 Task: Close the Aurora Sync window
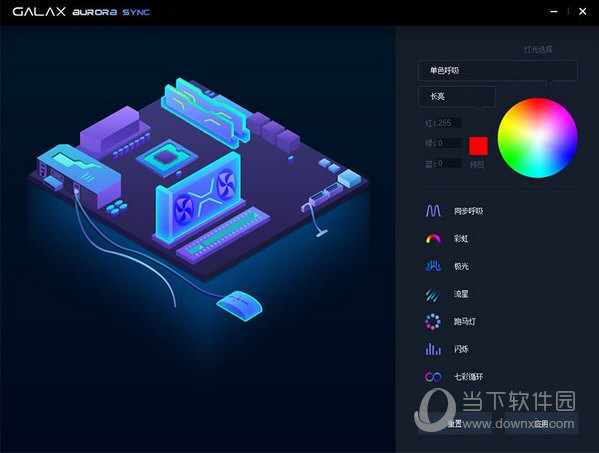pos(583,12)
